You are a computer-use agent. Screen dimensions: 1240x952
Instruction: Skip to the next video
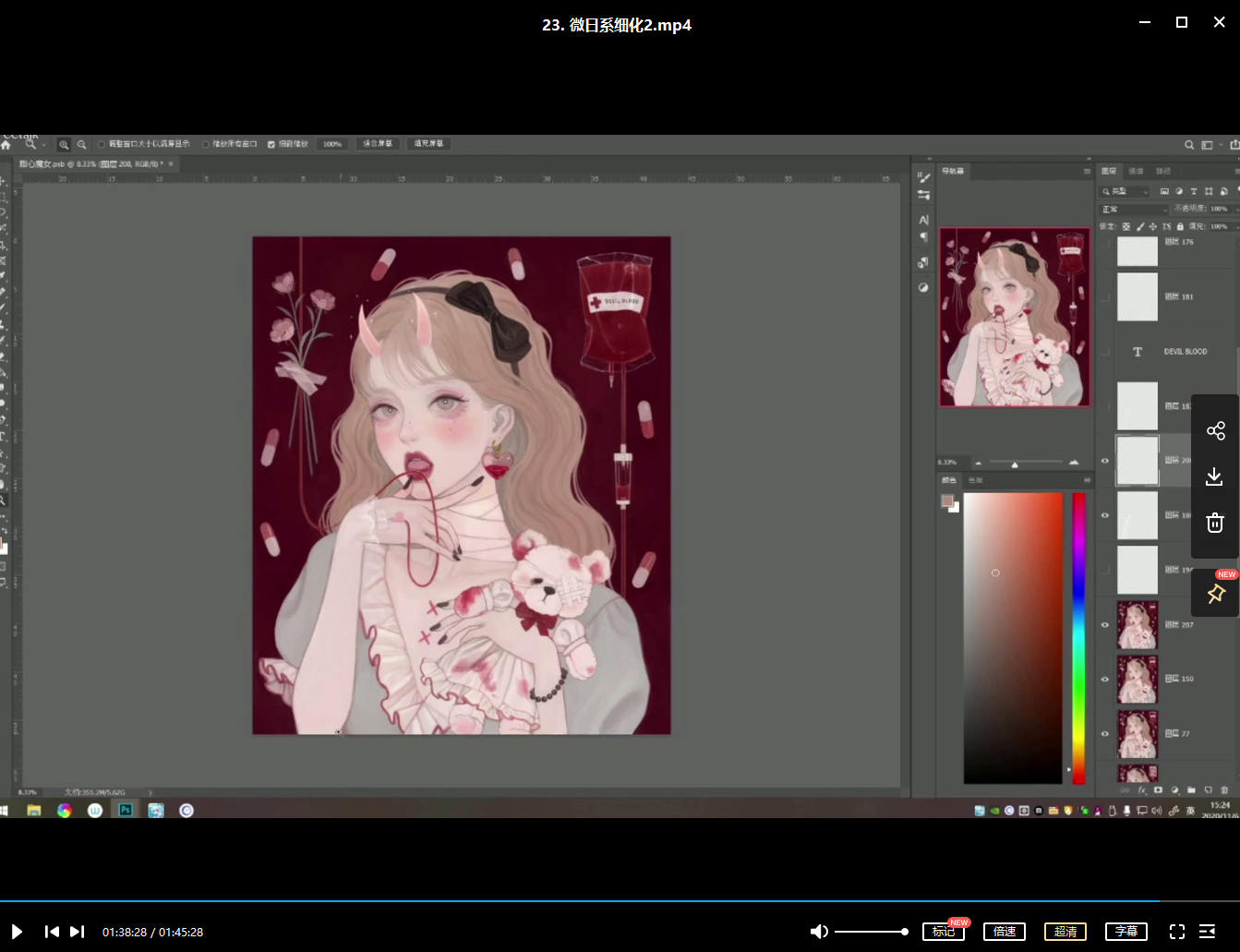[78, 932]
